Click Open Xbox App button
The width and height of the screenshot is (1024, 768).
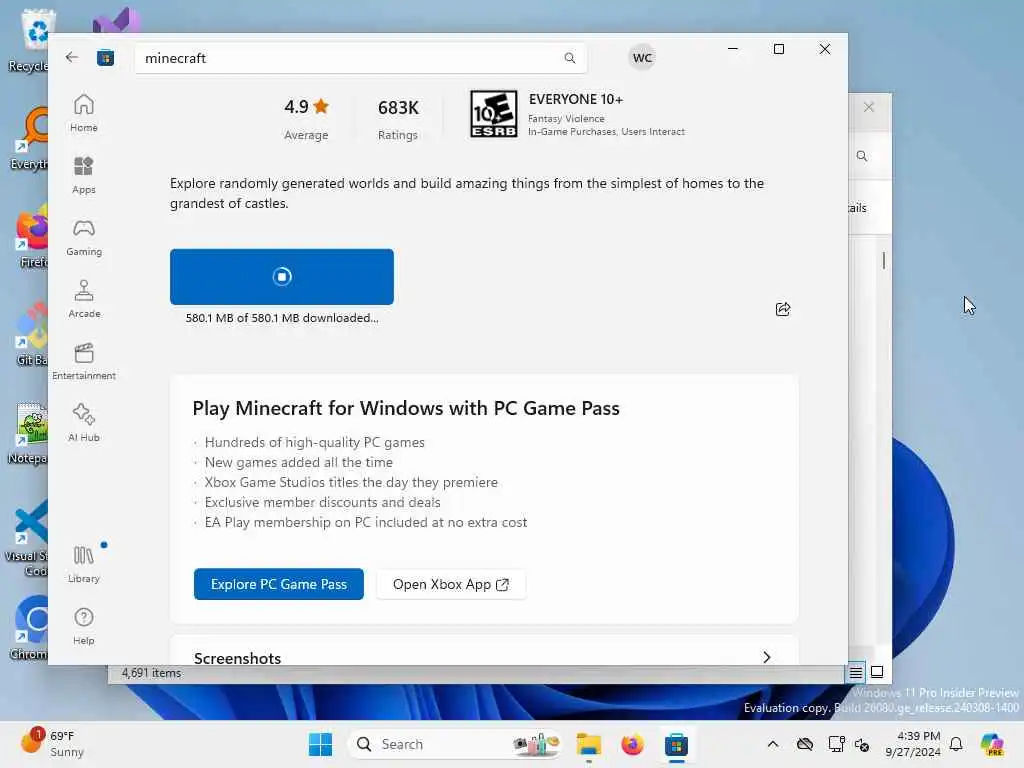451,584
